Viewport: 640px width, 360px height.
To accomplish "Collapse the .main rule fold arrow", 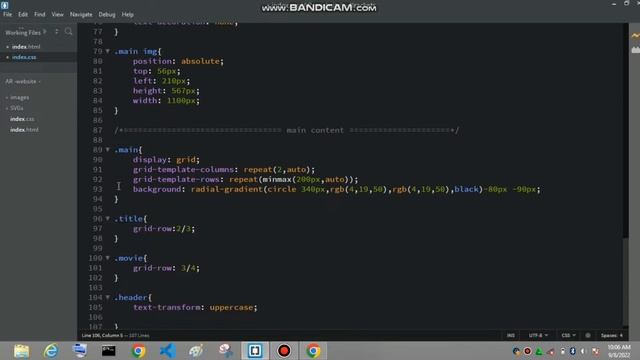I will click(x=108, y=149).
